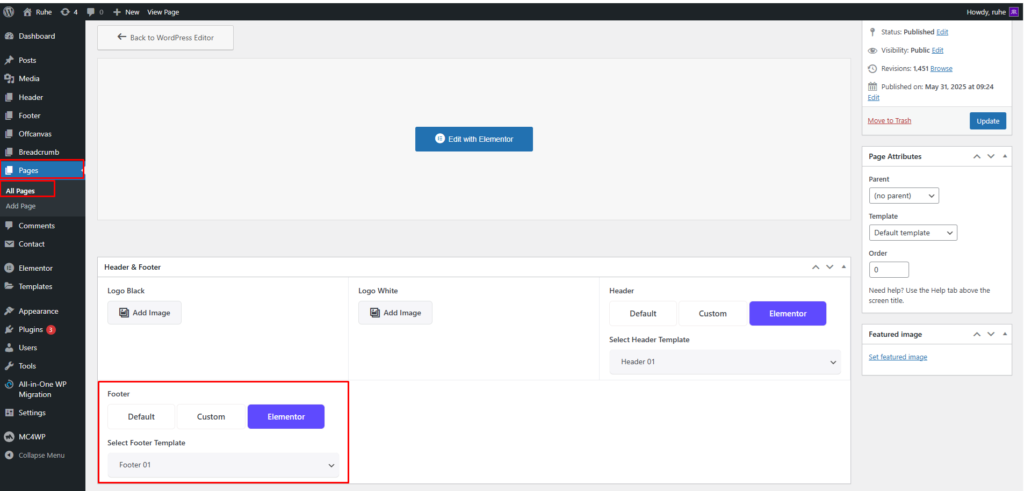Click the Header menu icon in sidebar

[x=9, y=97]
